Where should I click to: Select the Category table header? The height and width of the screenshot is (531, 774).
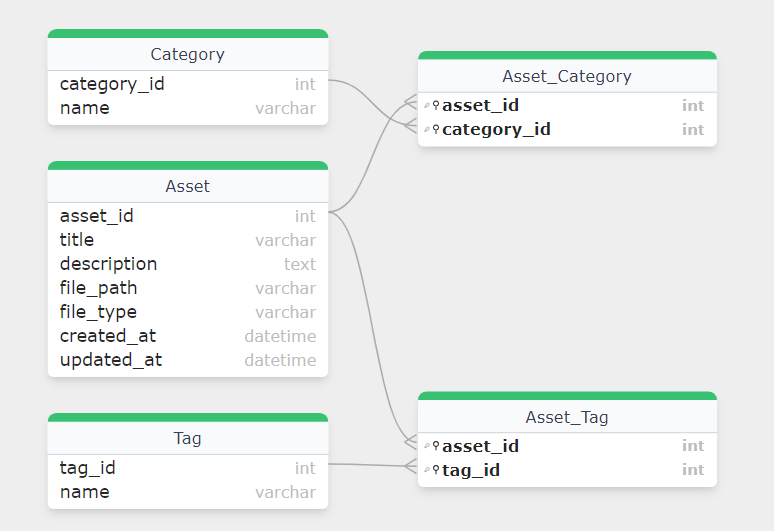point(188,54)
